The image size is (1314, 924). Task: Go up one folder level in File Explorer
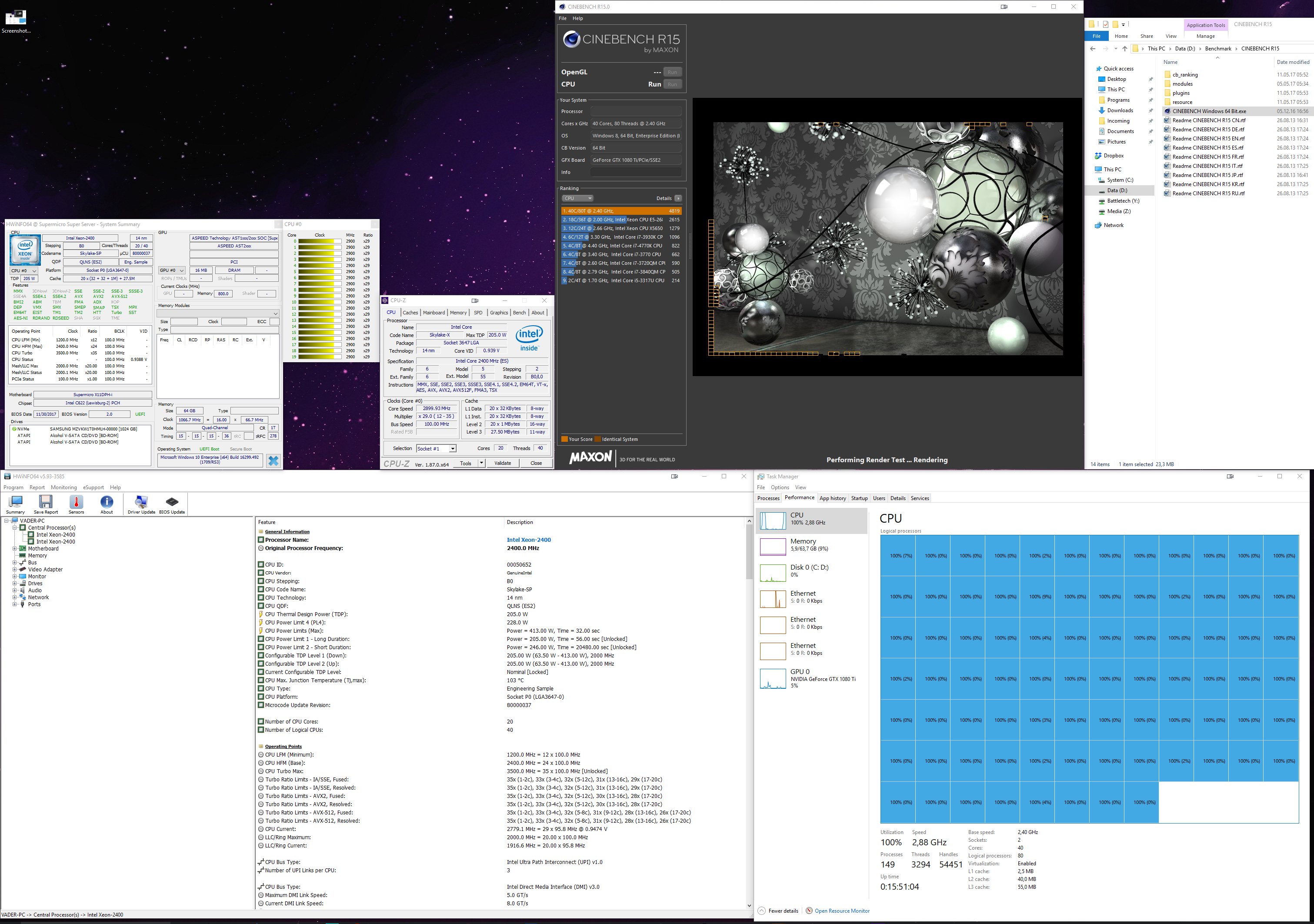tap(1124, 49)
